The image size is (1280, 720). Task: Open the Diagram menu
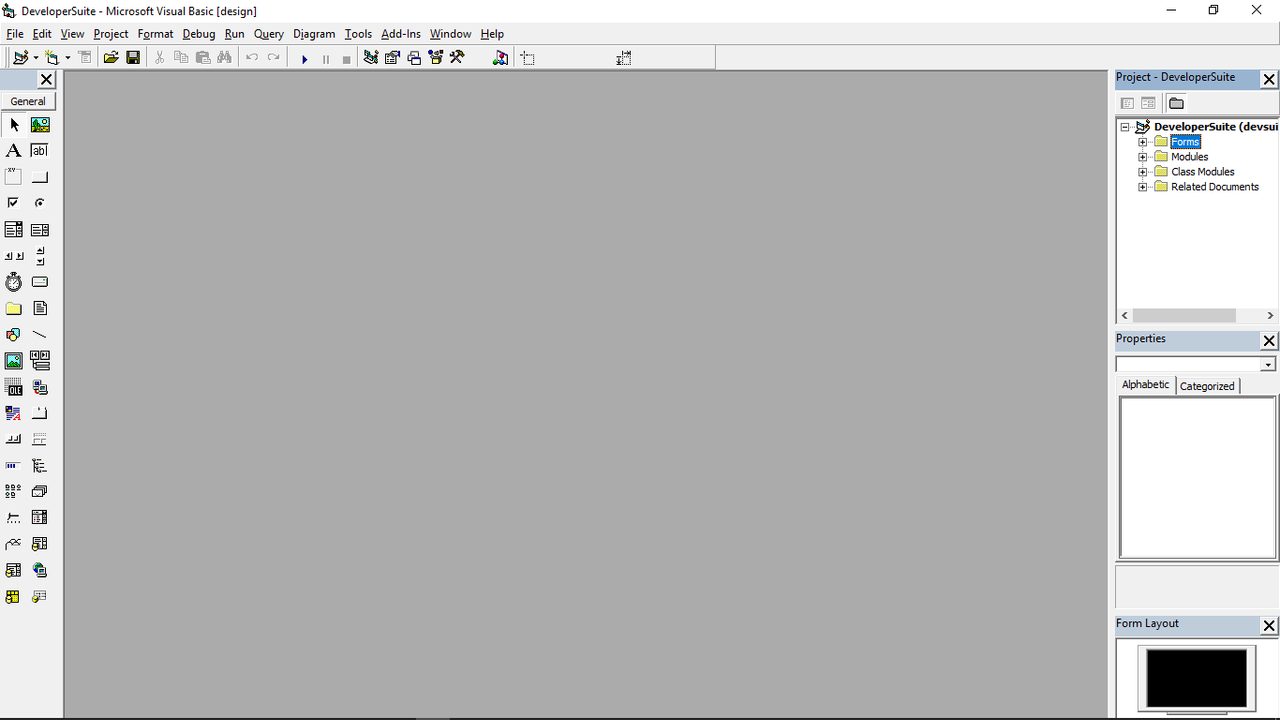tap(314, 34)
